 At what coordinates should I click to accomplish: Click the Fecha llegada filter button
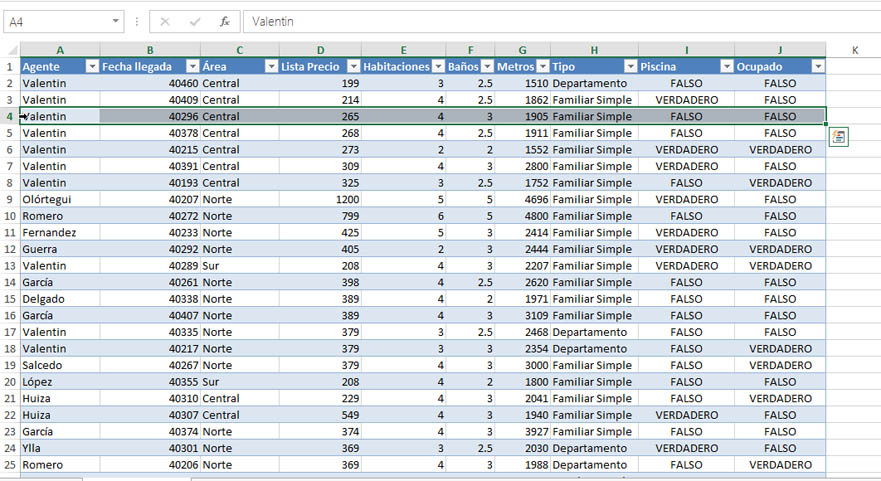191,66
